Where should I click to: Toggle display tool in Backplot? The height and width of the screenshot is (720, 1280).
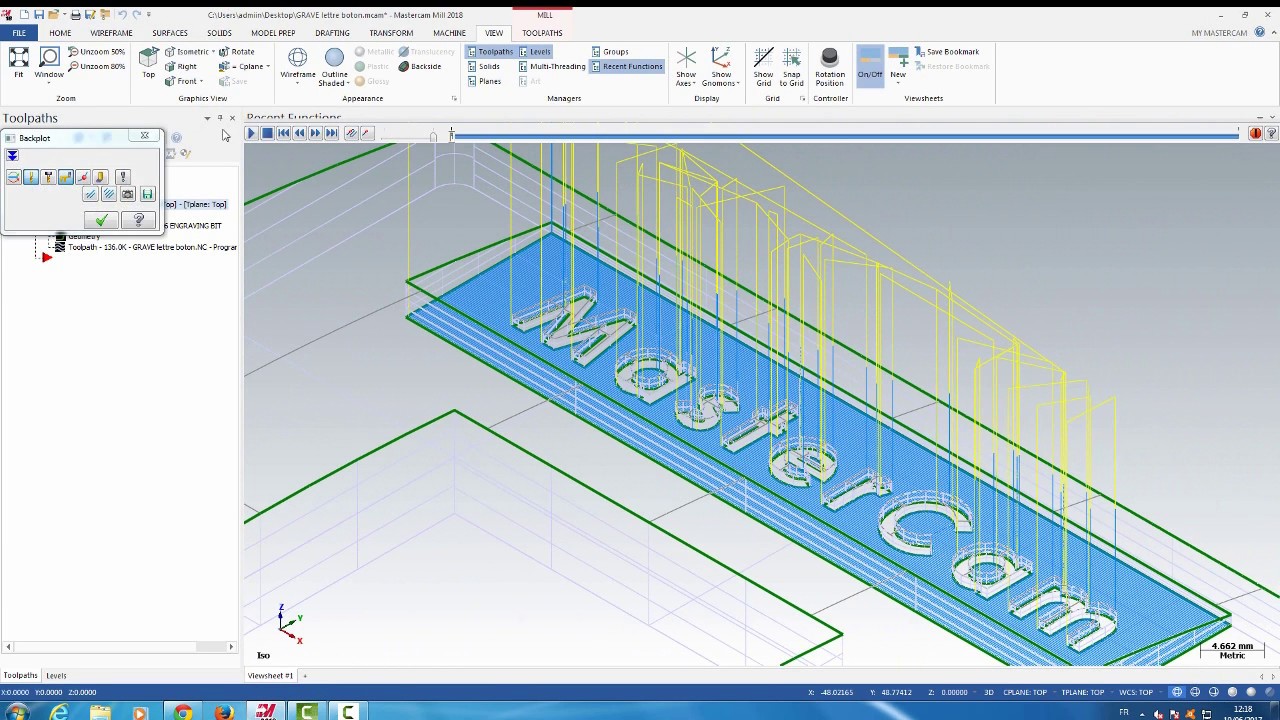pyautogui.click(x=31, y=177)
